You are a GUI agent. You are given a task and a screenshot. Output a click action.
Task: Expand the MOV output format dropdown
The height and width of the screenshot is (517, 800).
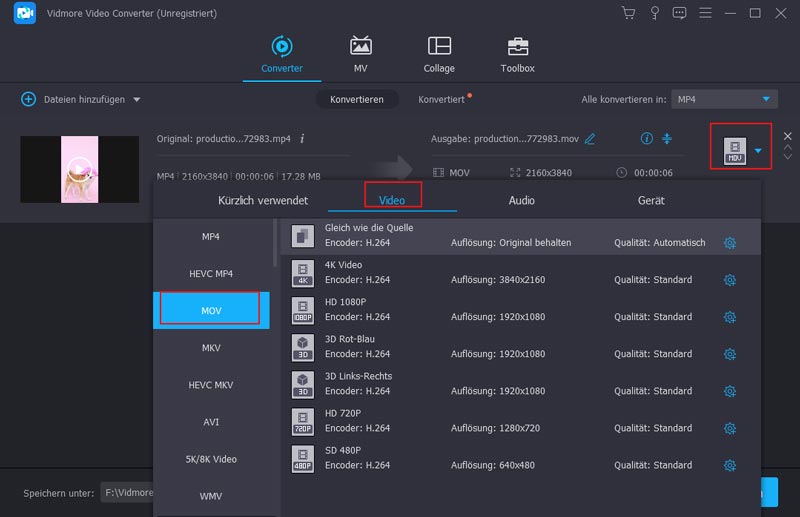(757, 151)
